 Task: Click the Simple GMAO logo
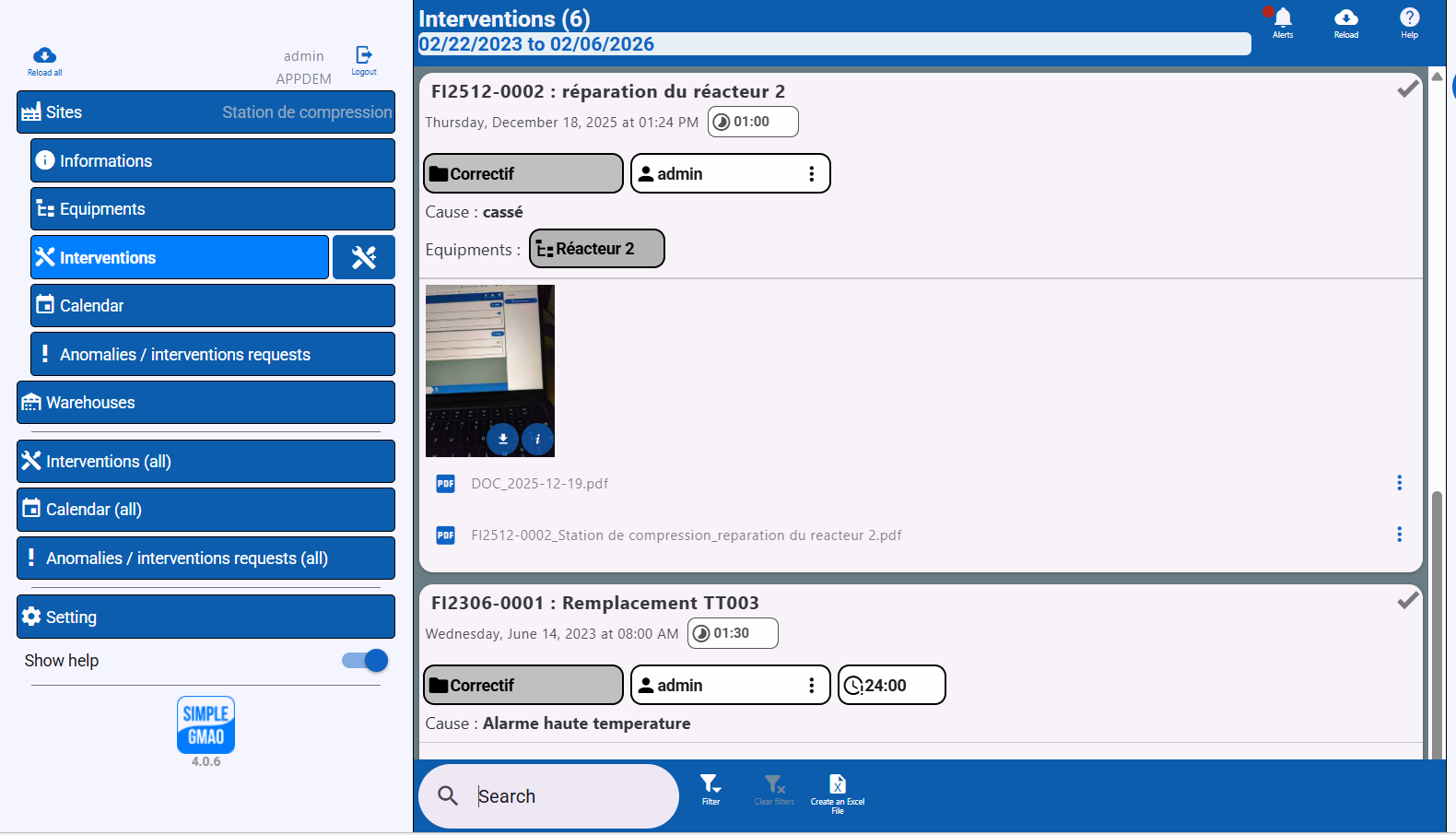(x=206, y=725)
